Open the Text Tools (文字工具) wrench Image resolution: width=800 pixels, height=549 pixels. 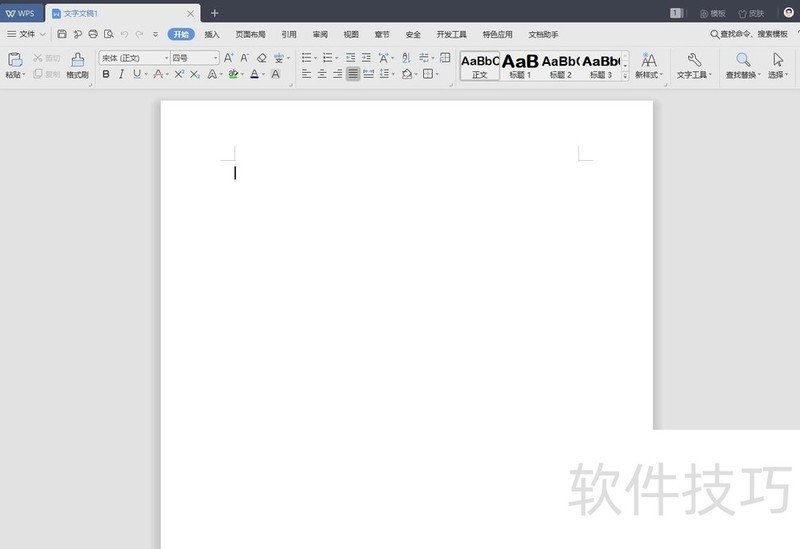tap(694, 65)
